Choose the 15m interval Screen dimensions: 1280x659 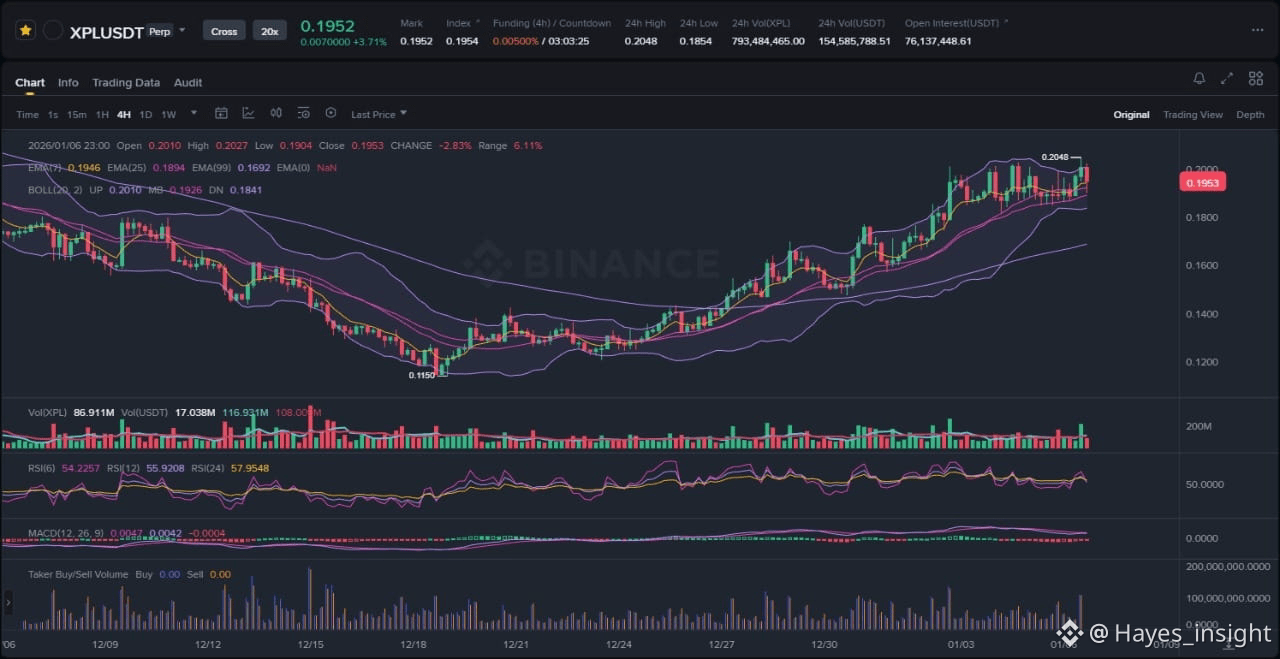(77, 114)
